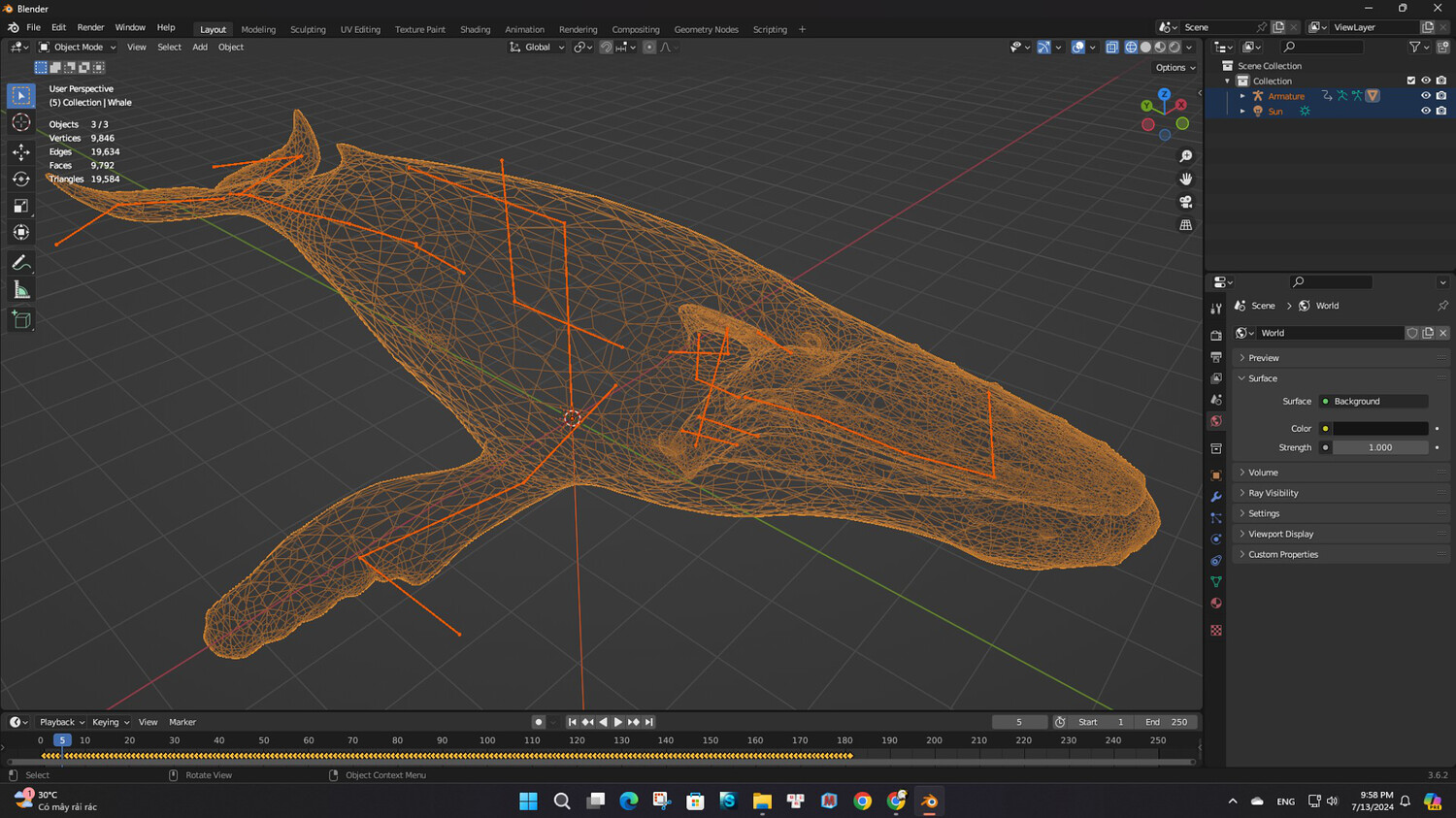
Task: Hide the Armature in the viewport
Action: (1426, 96)
